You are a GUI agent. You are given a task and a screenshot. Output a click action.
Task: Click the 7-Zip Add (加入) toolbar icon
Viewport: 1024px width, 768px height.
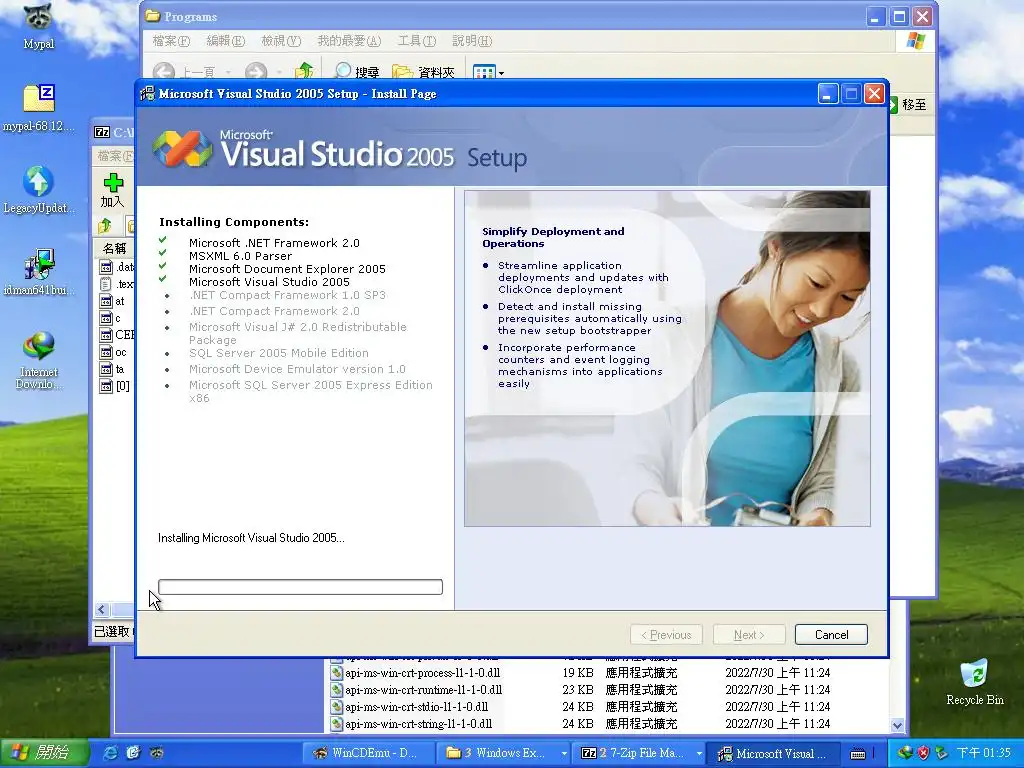tap(112, 190)
